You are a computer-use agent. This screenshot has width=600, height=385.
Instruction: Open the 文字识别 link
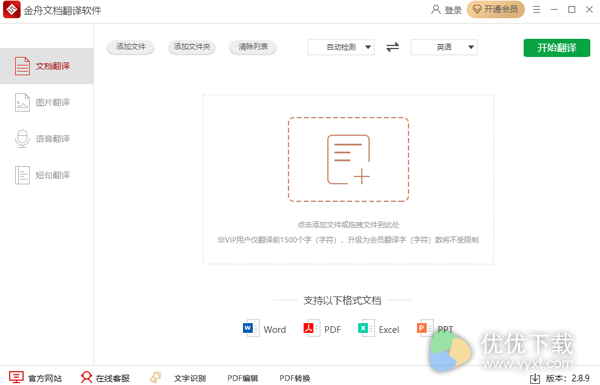(x=190, y=378)
